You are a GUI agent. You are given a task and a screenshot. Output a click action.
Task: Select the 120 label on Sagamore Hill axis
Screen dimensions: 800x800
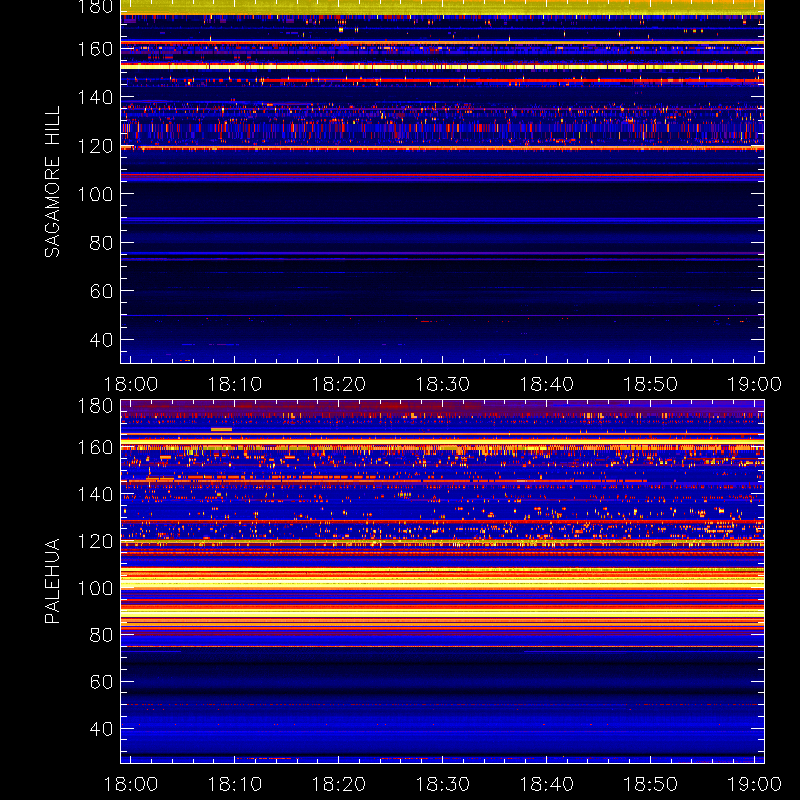[x=95, y=146]
